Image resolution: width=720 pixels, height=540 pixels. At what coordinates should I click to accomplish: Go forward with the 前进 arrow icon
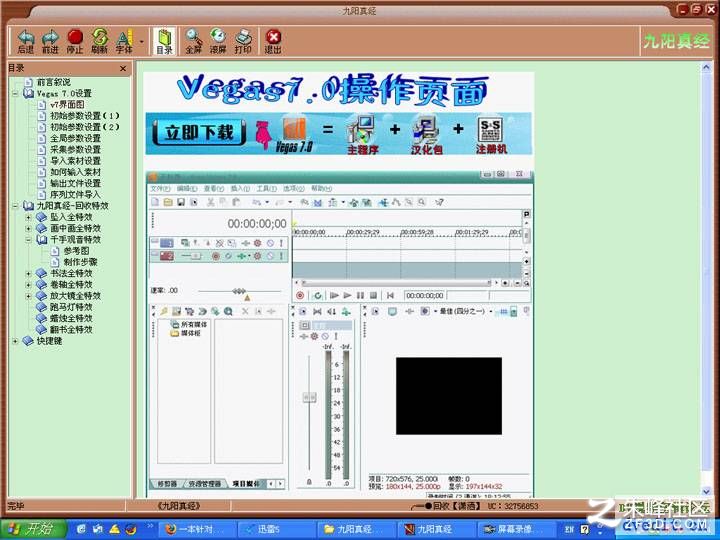click(x=50, y=40)
